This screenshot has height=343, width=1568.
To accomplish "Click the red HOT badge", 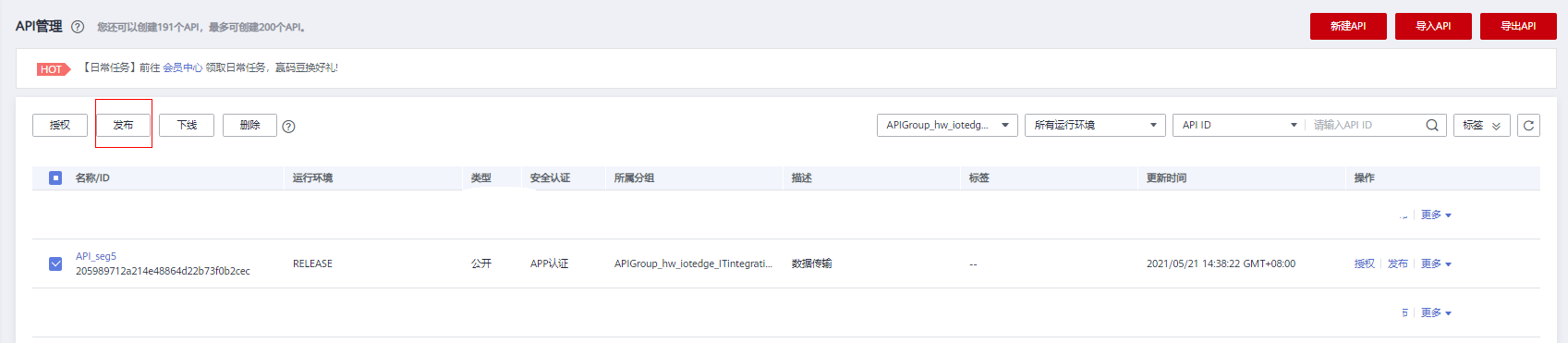I will click(53, 69).
